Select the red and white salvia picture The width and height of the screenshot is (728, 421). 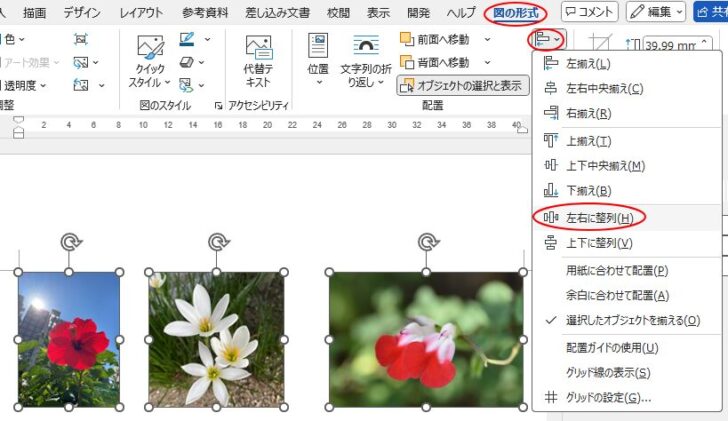point(426,339)
